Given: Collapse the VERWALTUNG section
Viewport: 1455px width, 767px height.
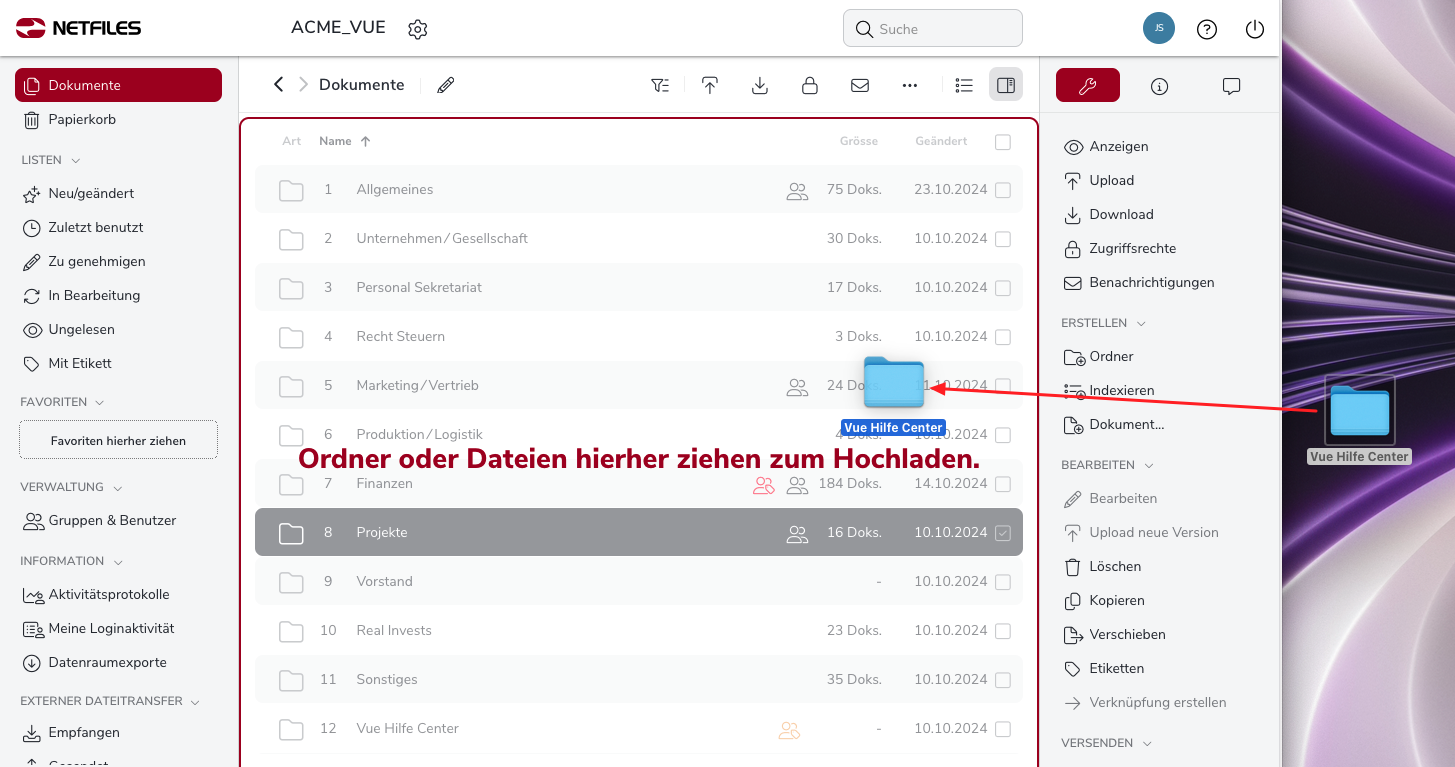Looking at the screenshot, I should pos(118,488).
